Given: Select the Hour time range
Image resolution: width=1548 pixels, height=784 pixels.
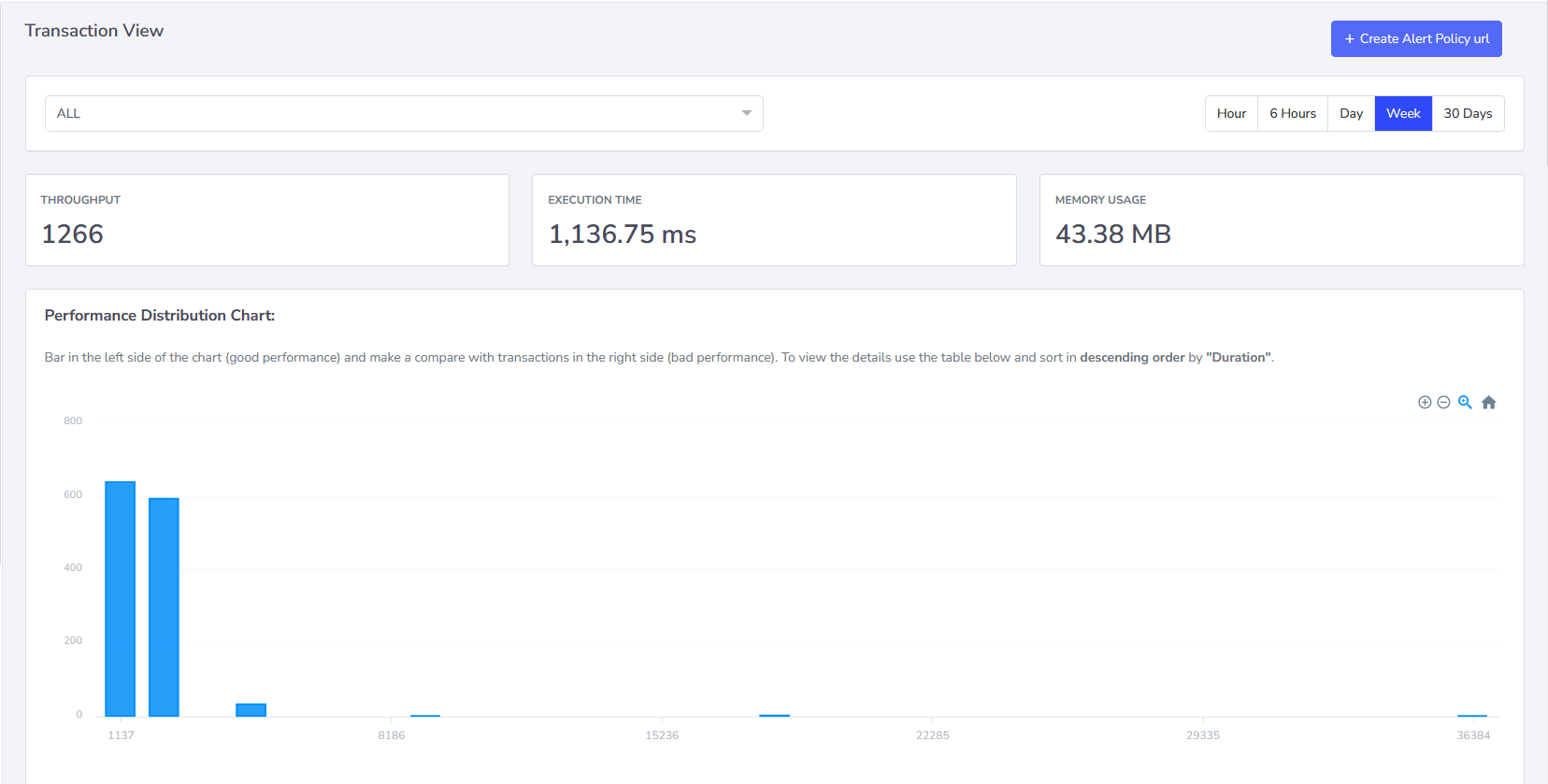Looking at the screenshot, I should (1231, 113).
